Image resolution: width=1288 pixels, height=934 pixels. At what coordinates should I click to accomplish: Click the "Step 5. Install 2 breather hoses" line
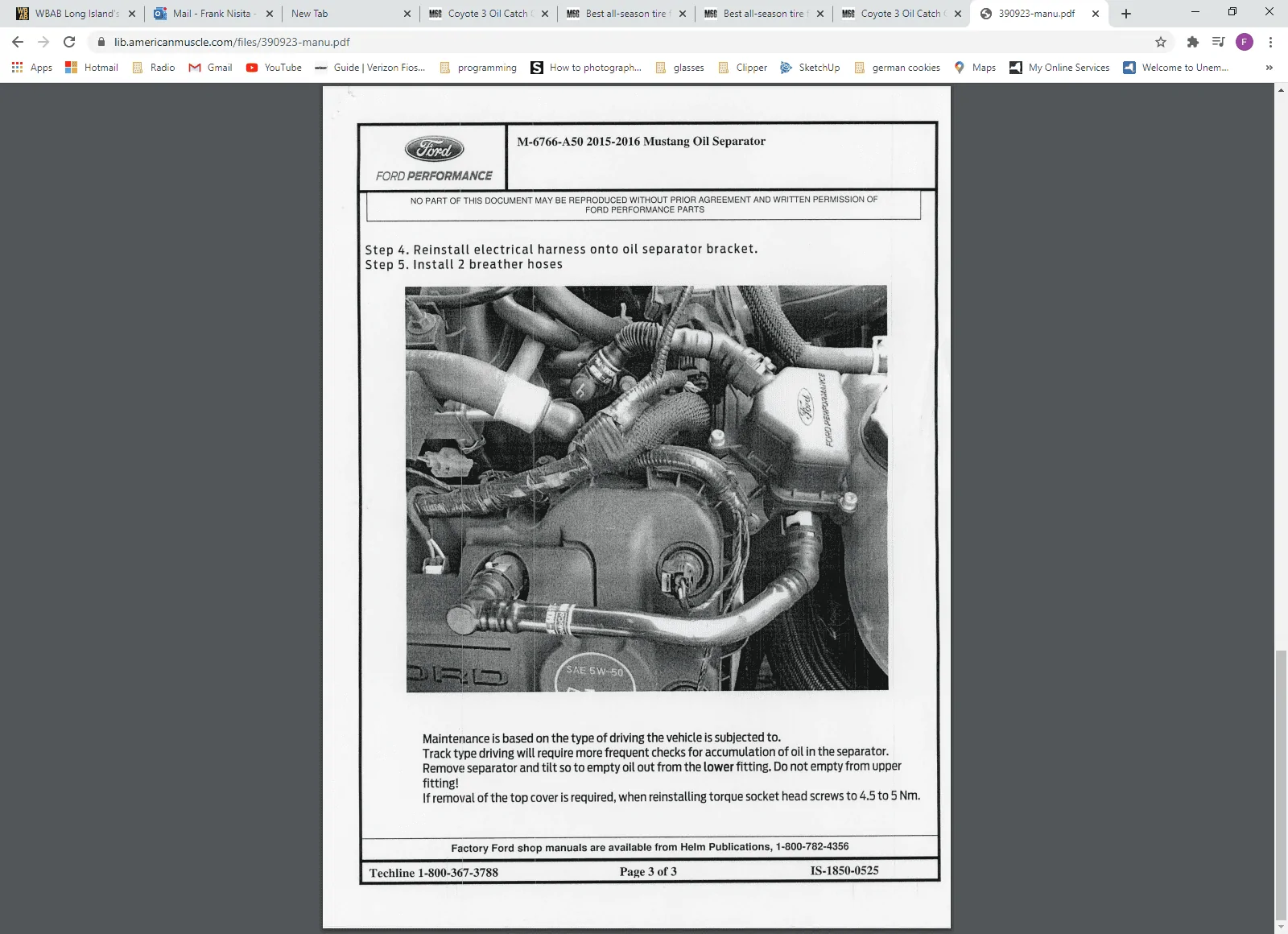pyautogui.click(x=464, y=264)
